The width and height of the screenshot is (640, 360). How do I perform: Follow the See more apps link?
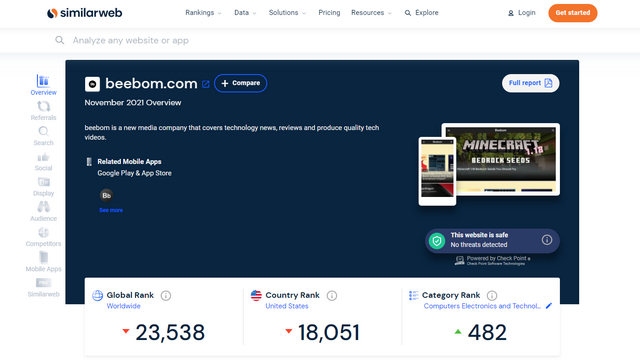coord(111,210)
